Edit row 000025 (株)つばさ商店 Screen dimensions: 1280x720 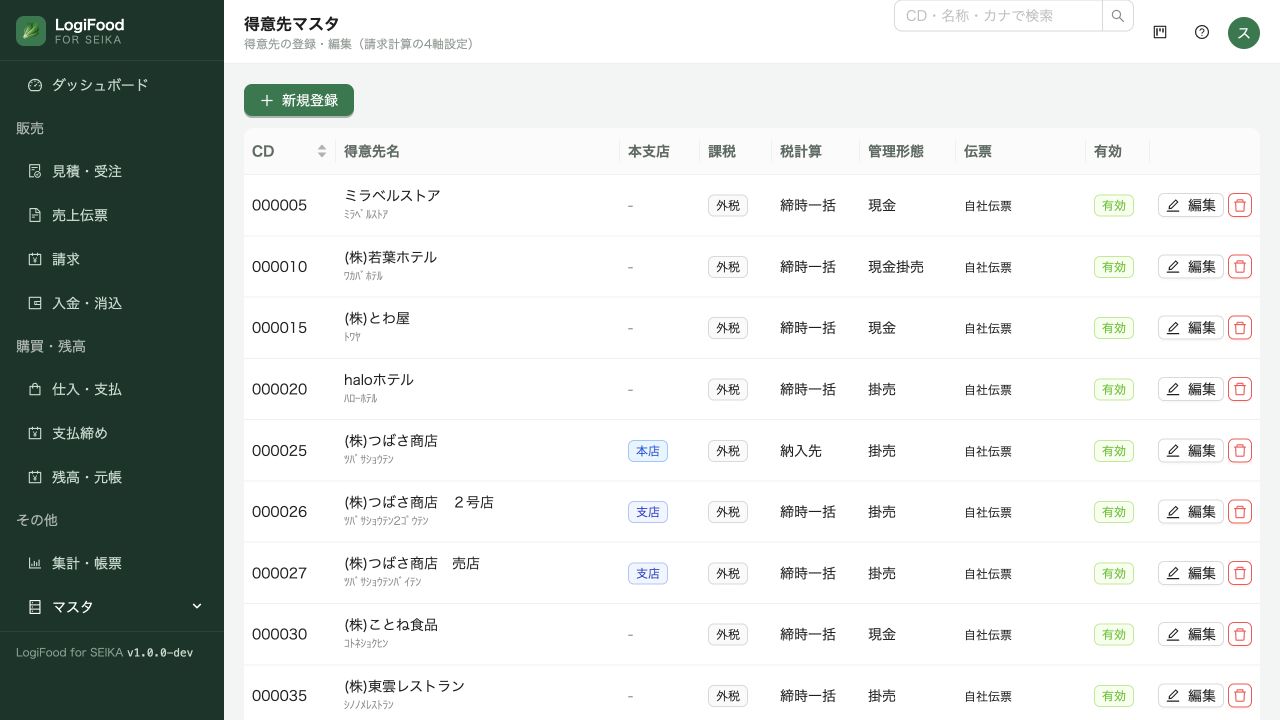pos(1191,450)
